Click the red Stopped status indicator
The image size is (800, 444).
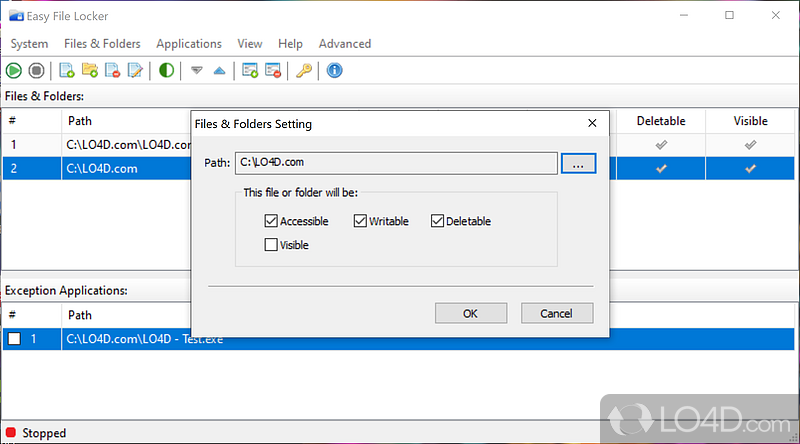[11, 433]
